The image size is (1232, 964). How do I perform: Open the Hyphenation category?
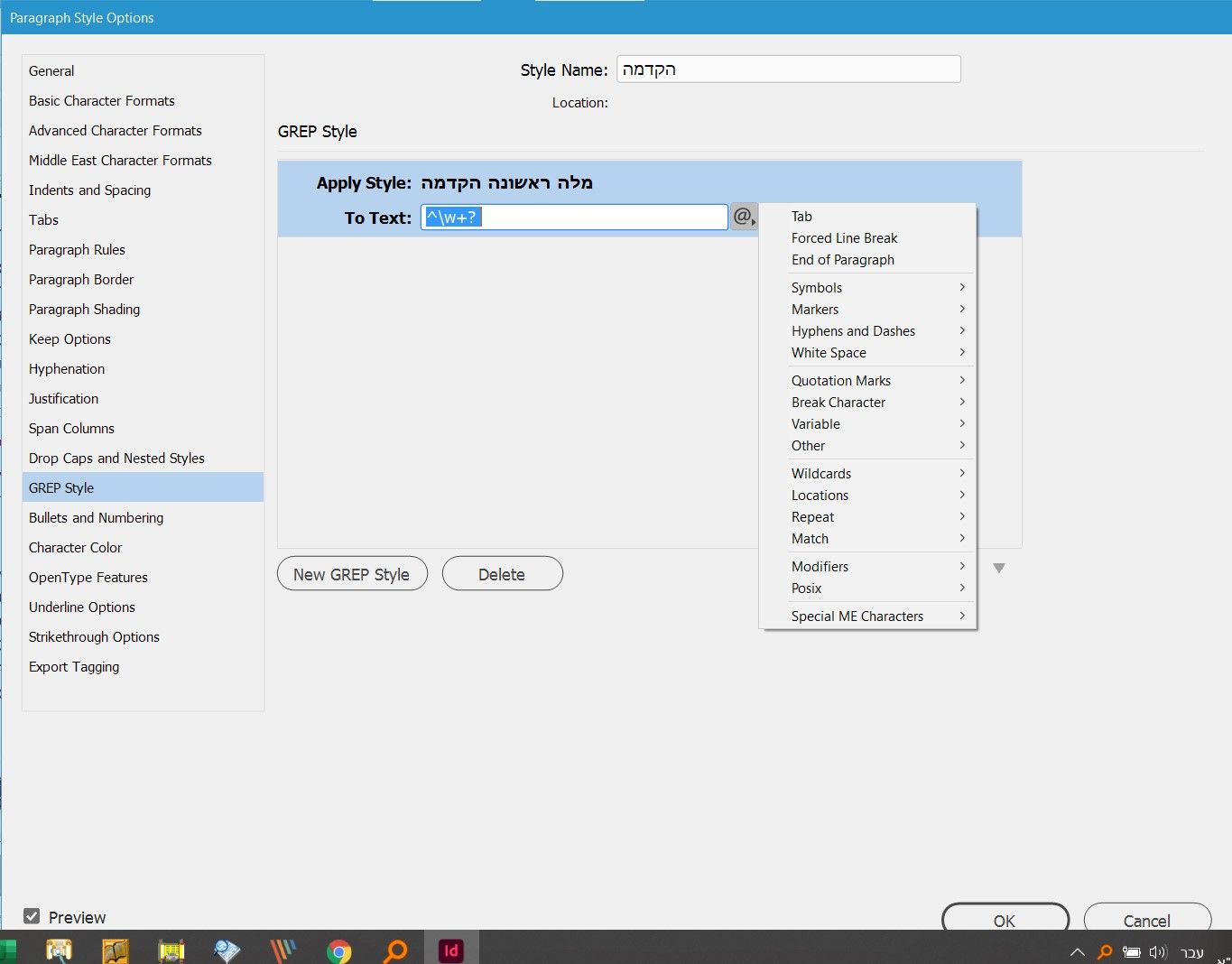click(143, 369)
